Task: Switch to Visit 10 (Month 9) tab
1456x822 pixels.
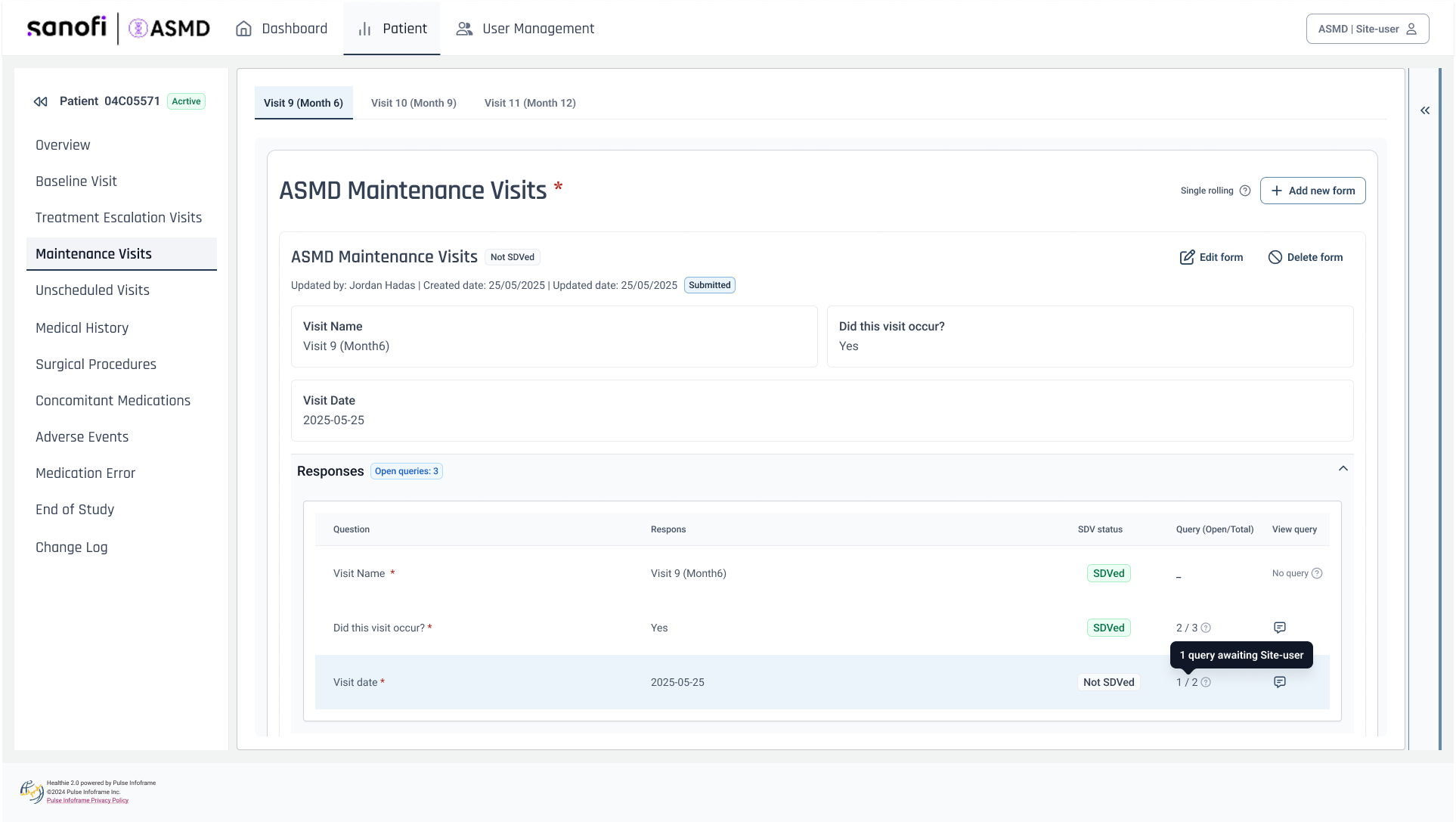Action: coord(414,103)
